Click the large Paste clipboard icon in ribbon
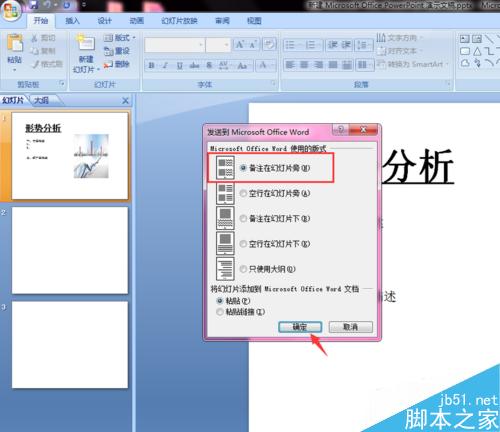Image resolution: width=500 pixels, height=432 pixels. pyautogui.click(x=15, y=43)
